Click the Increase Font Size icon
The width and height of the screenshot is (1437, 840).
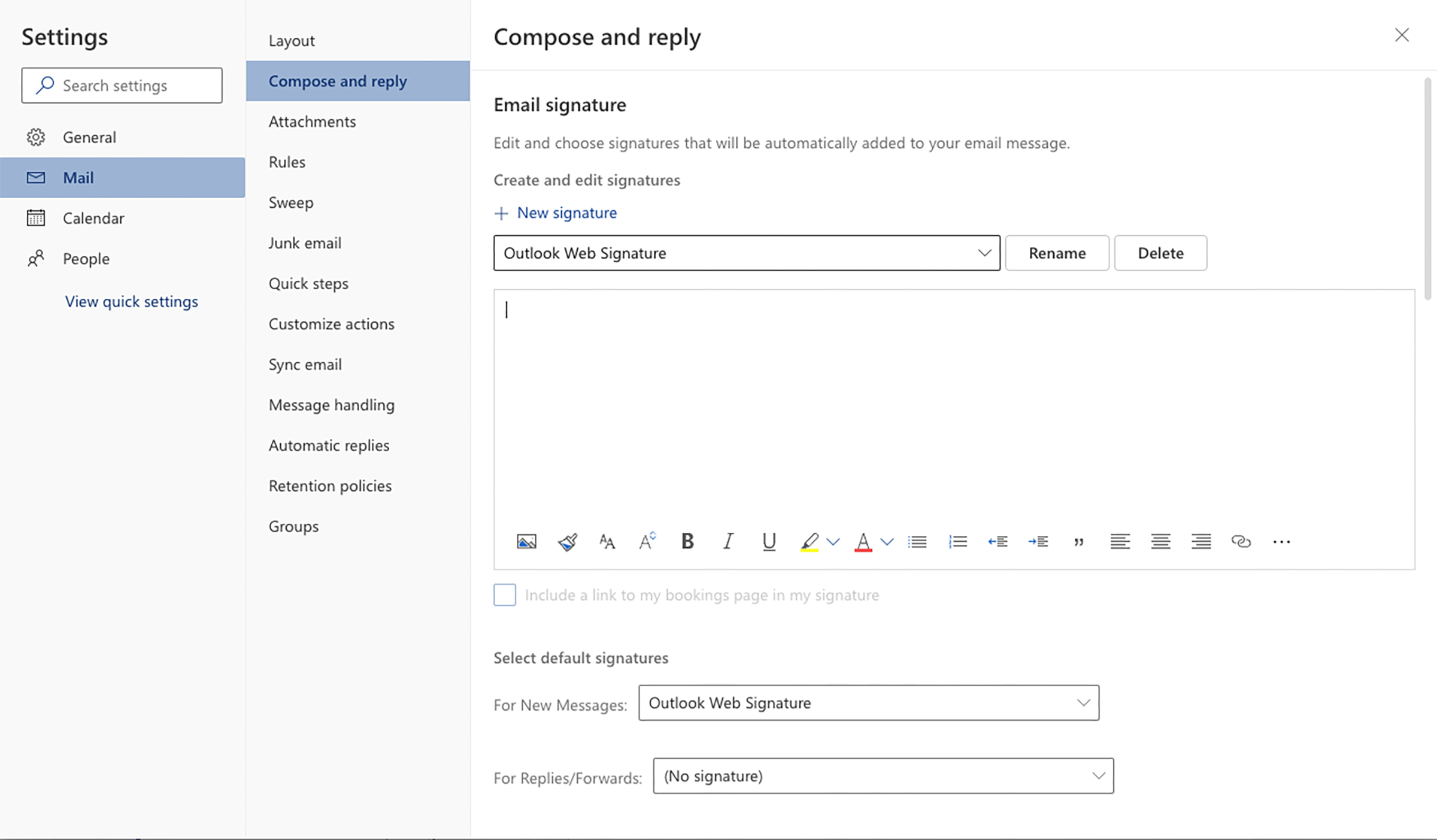coord(648,541)
